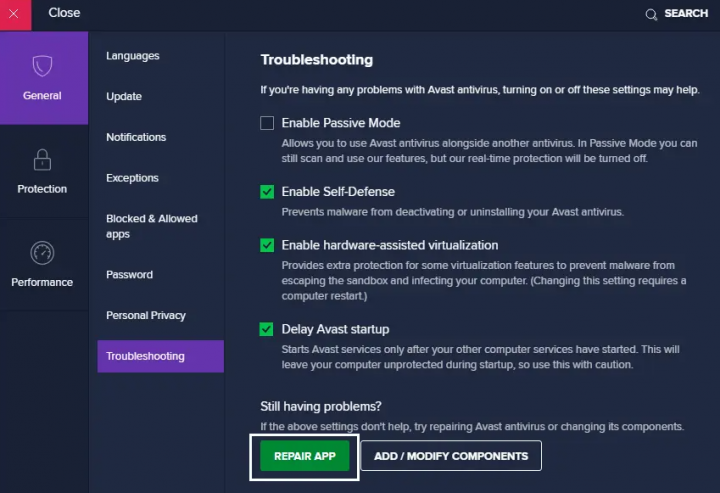The width and height of the screenshot is (720, 493).
Task: Uncheck hardware-assisted virtualization
Action: [267, 245]
